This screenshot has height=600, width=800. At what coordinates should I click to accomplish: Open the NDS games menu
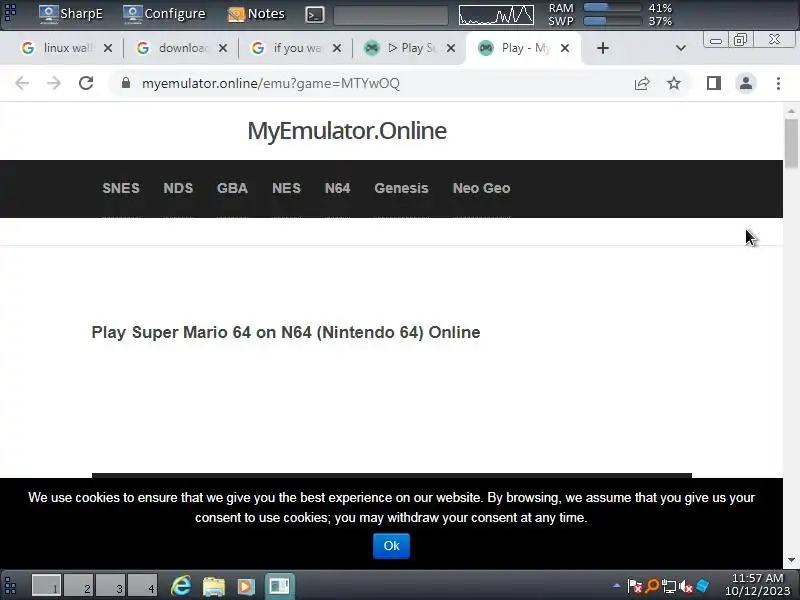(x=178, y=188)
